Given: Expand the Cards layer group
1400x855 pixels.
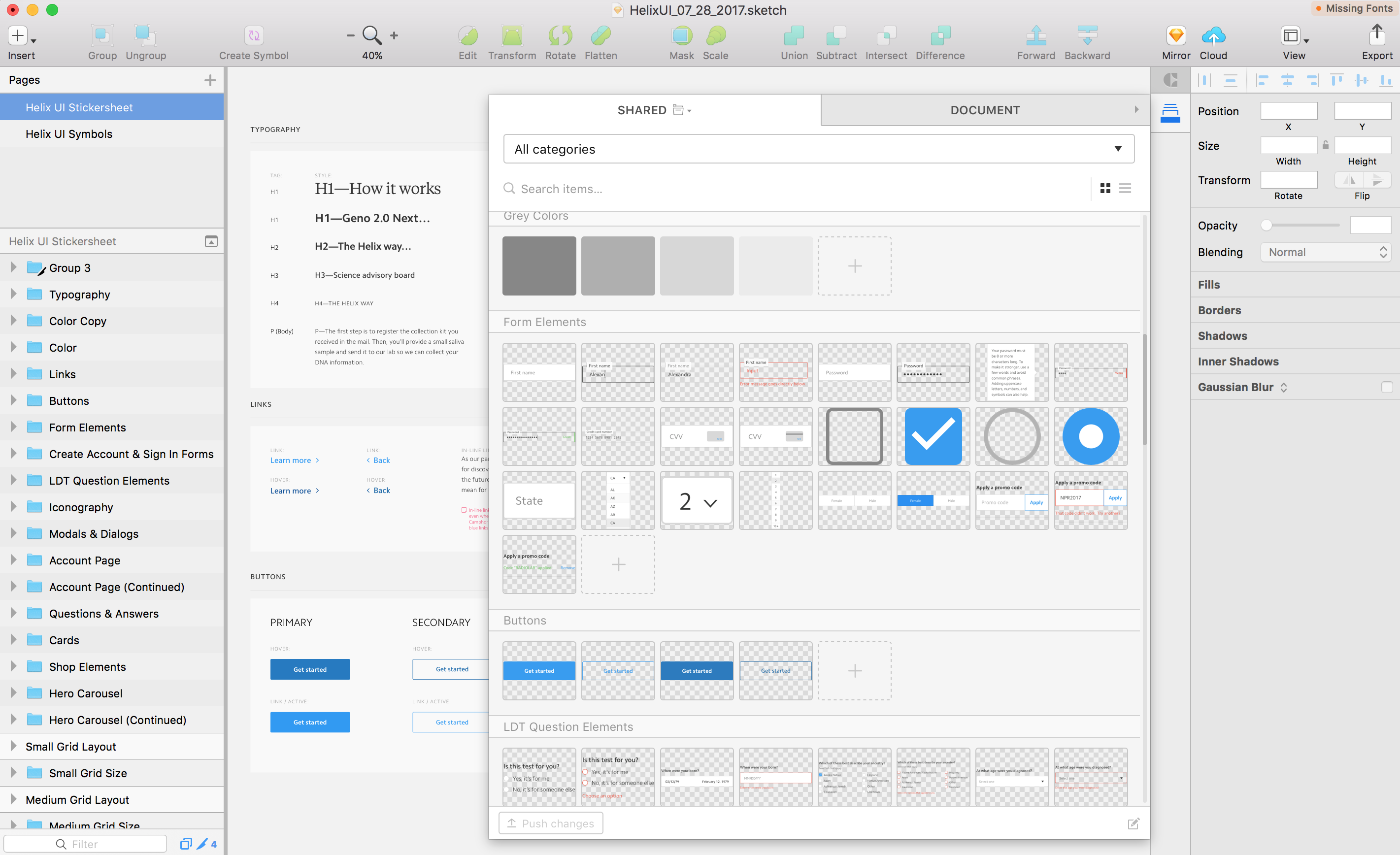Looking at the screenshot, I should (13, 639).
